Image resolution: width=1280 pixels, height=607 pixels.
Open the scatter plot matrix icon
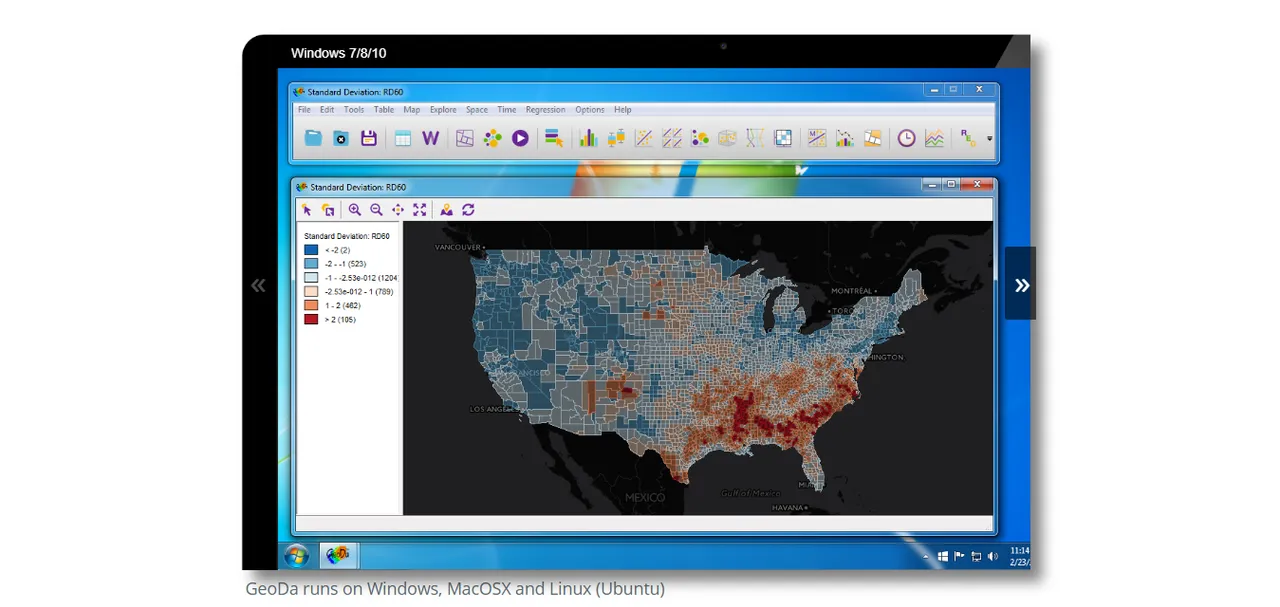pos(672,139)
